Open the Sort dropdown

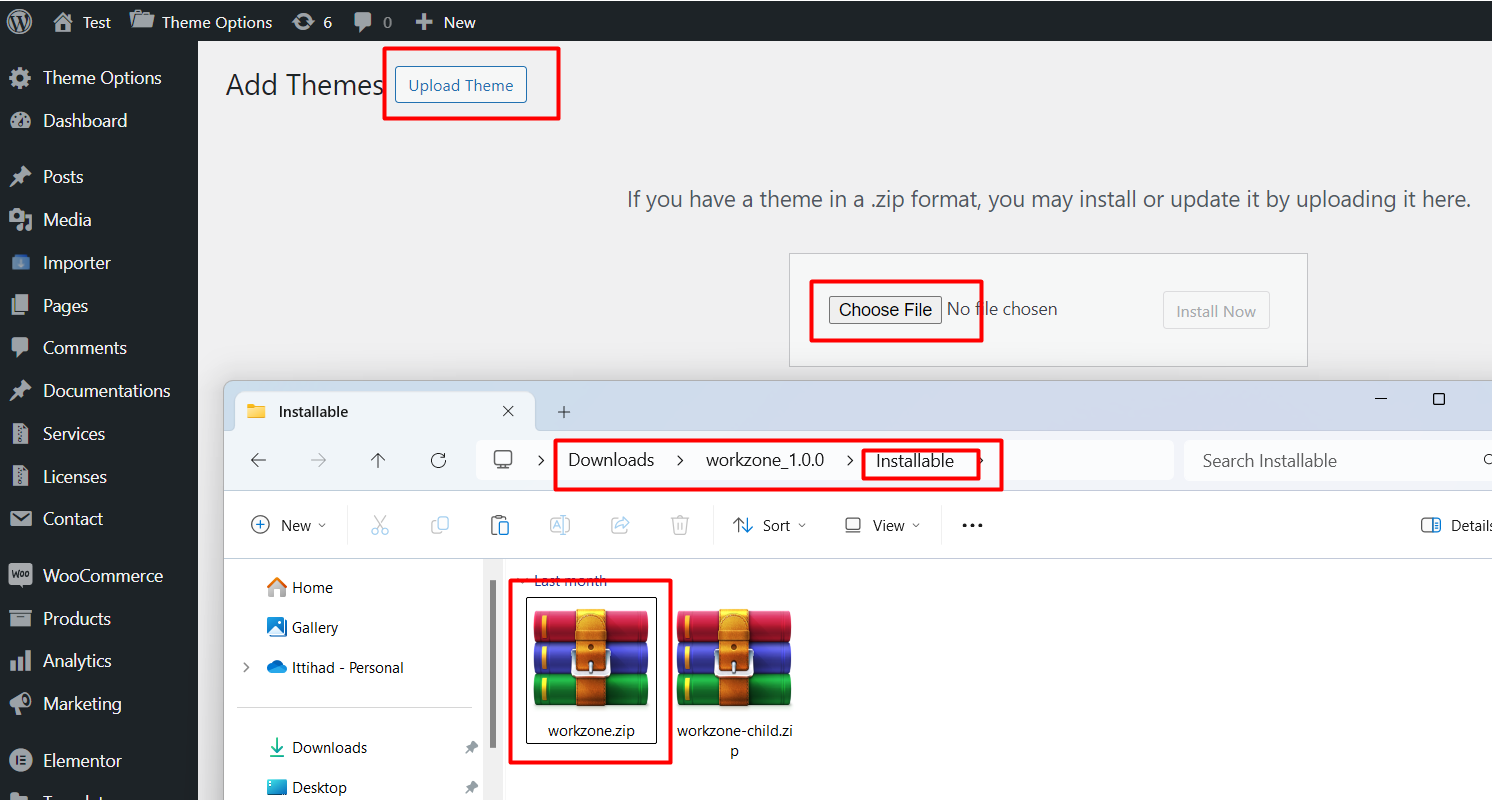[x=769, y=525]
